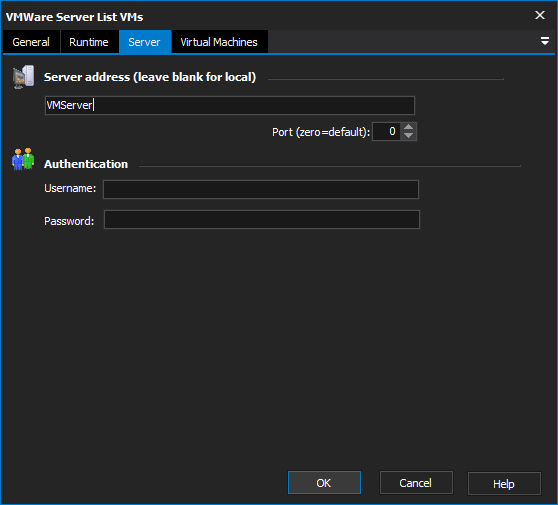This screenshot has height=505, width=558.
Task: Click the server computer icon
Action: pos(23,77)
